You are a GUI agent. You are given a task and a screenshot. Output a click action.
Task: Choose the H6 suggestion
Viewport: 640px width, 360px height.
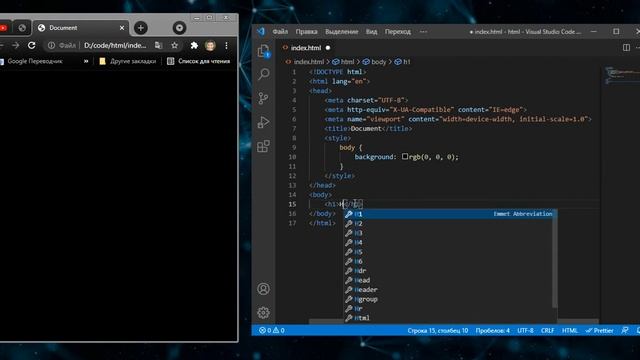[447, 261]
